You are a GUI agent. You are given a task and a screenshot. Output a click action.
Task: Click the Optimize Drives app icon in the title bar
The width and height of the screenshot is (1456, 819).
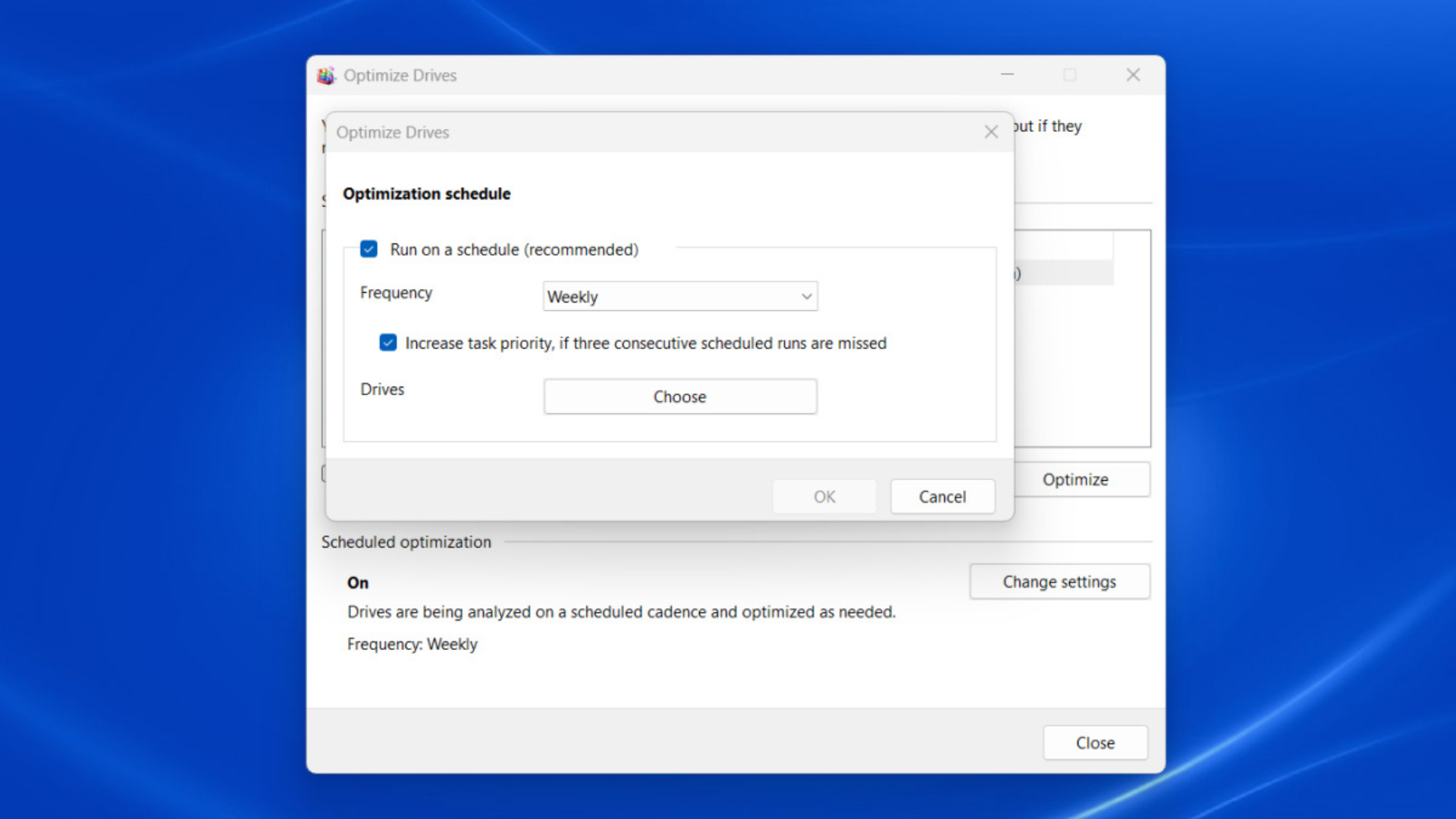coord(326,75)
